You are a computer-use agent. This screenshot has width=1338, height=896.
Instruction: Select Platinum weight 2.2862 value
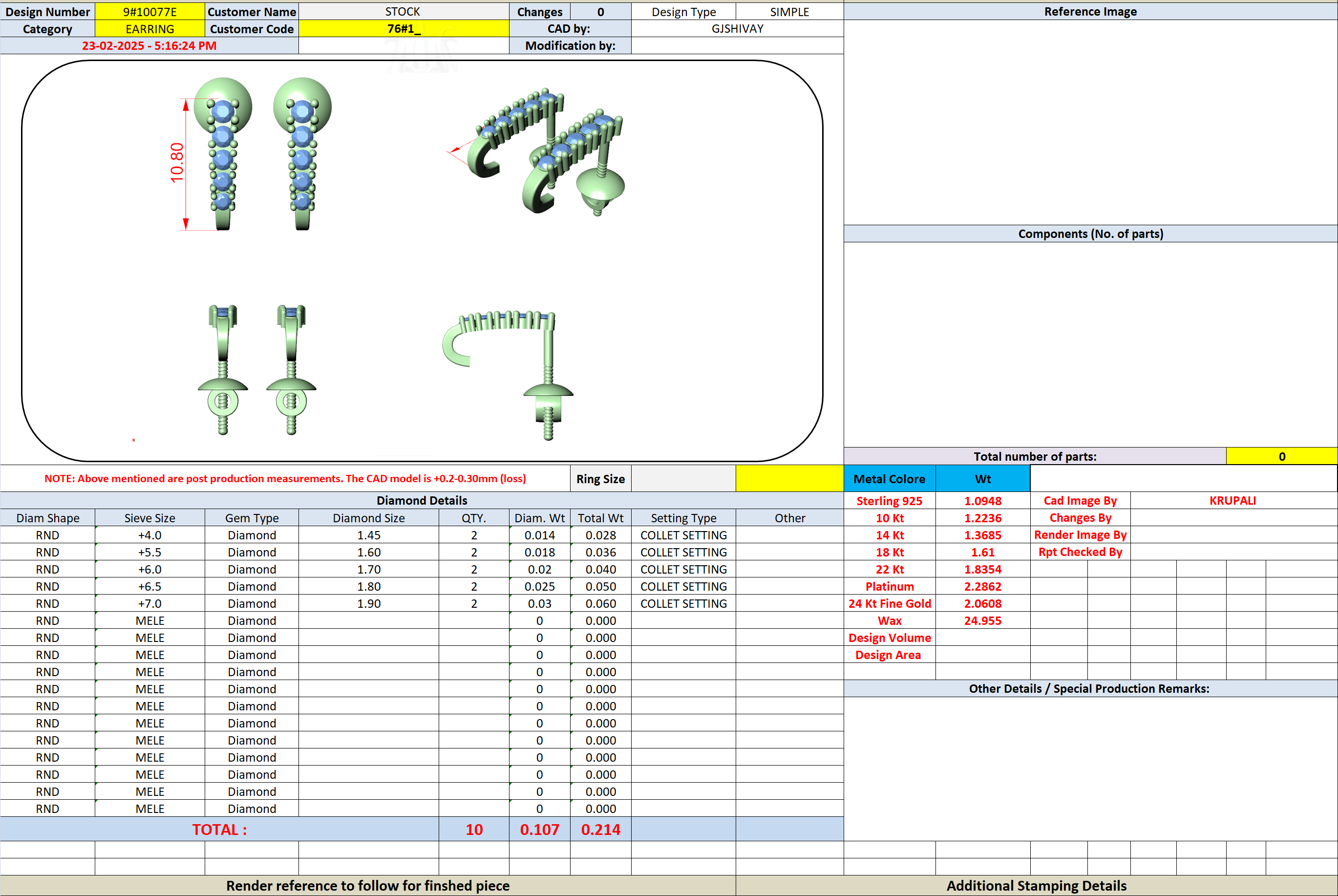point(983,586)
